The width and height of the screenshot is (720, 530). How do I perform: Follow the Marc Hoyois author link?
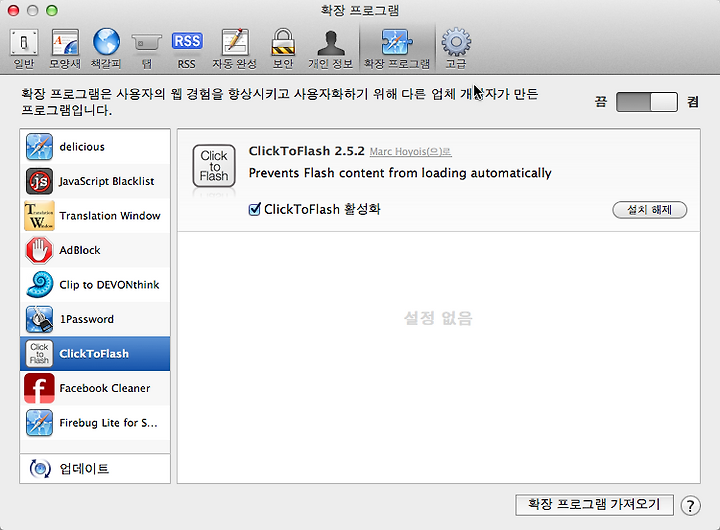410,152
